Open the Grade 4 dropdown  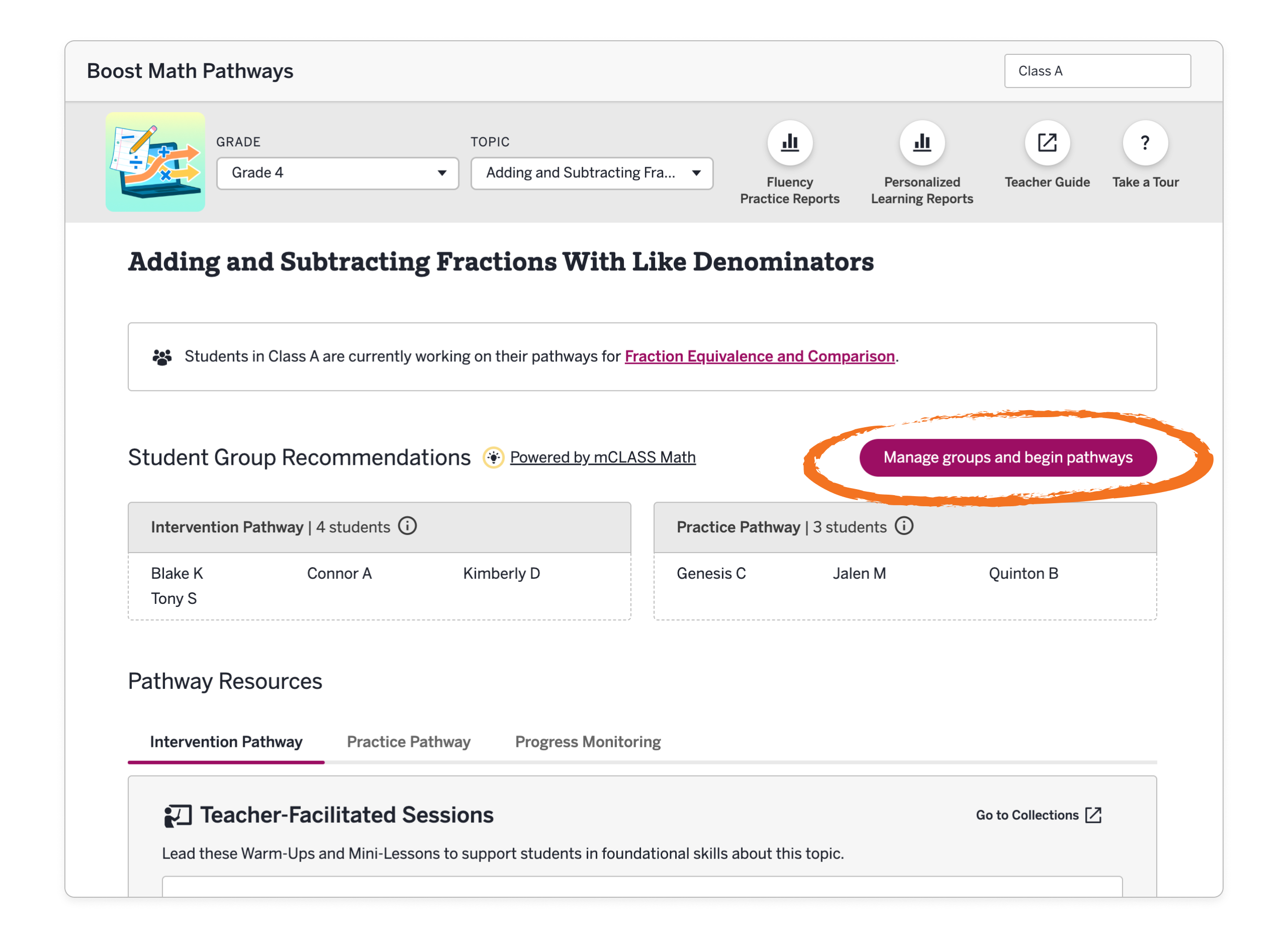click(x=337, y=173)
